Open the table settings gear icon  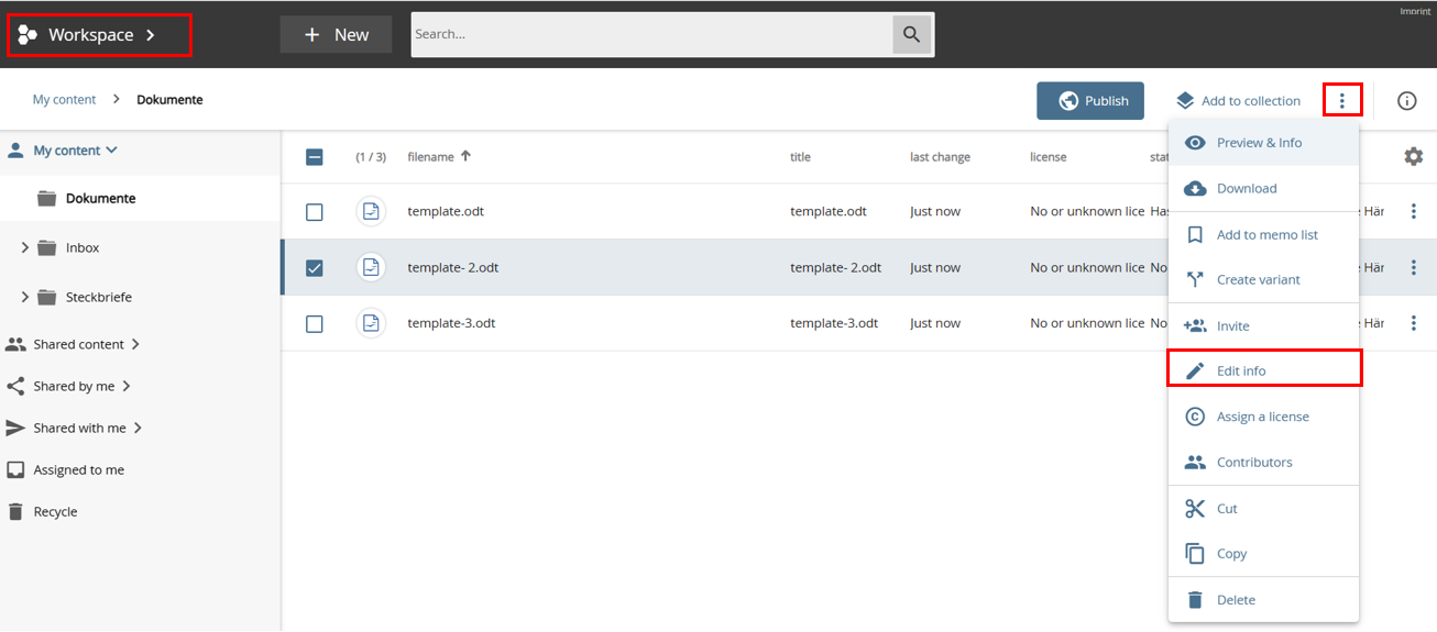coord(1412,157)
